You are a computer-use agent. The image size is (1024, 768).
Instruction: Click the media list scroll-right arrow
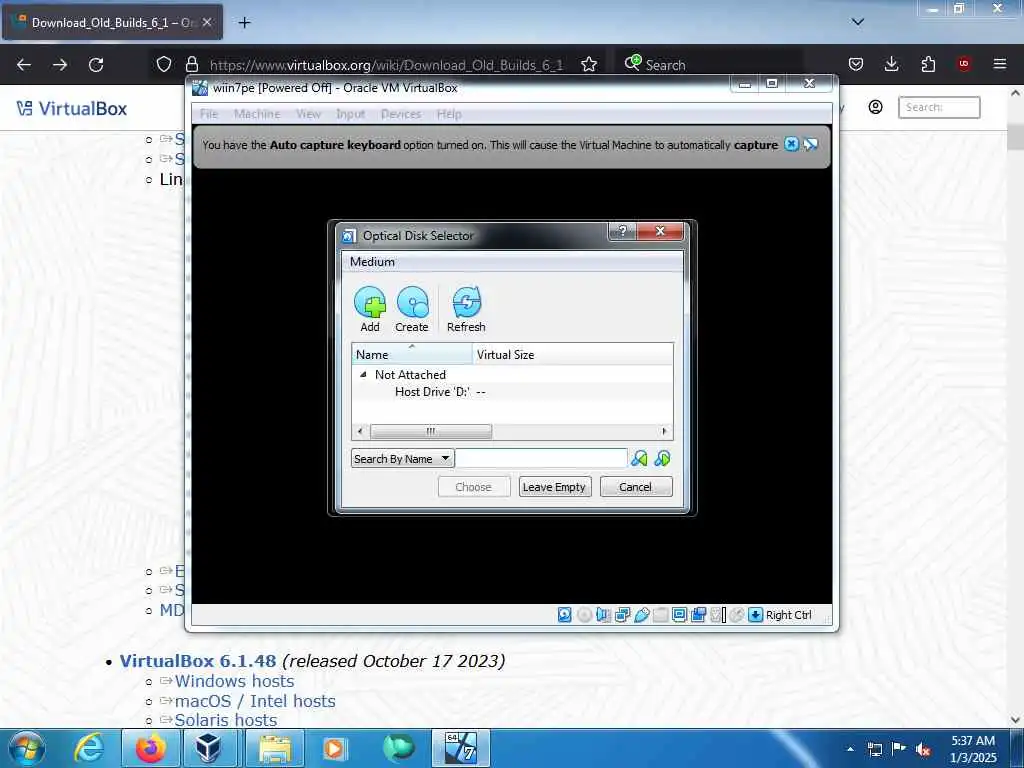tap(664, 431)
